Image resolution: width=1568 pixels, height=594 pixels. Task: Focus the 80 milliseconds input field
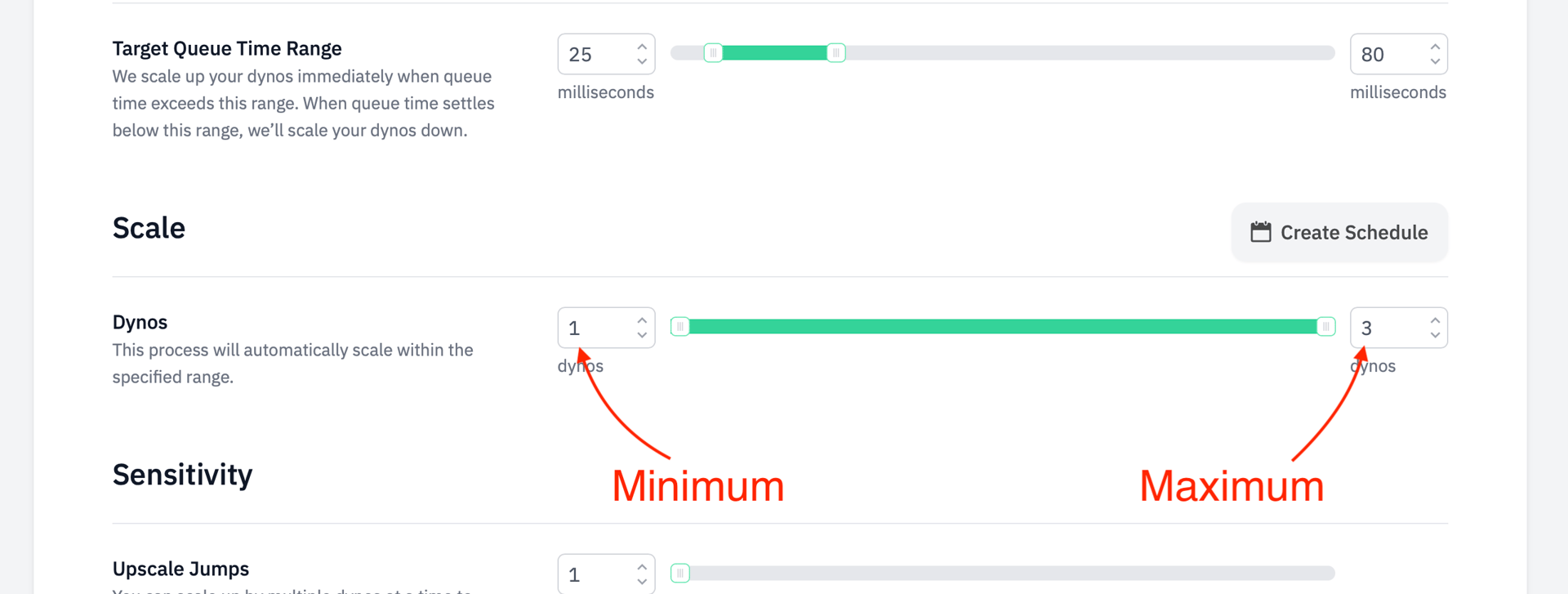click(x=1387, y=54)
